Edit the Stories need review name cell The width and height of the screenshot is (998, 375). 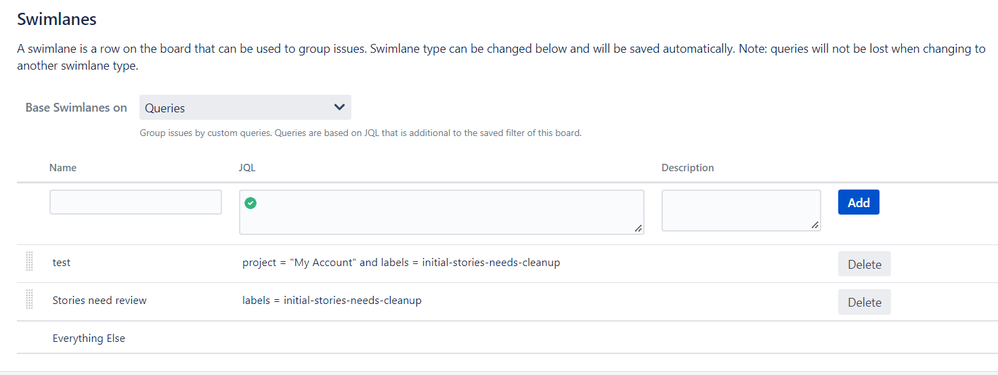click(x=99, y=300)
